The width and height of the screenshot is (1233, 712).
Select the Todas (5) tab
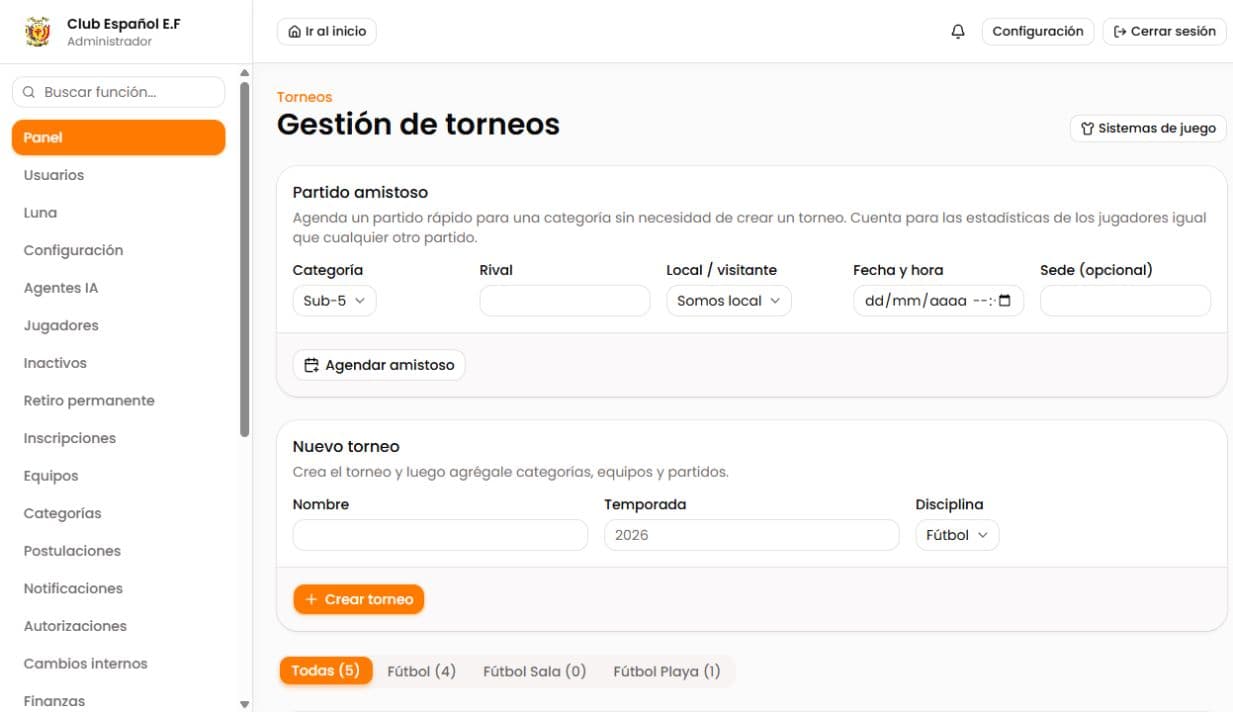pyautogui.click(x=325, y=671)
